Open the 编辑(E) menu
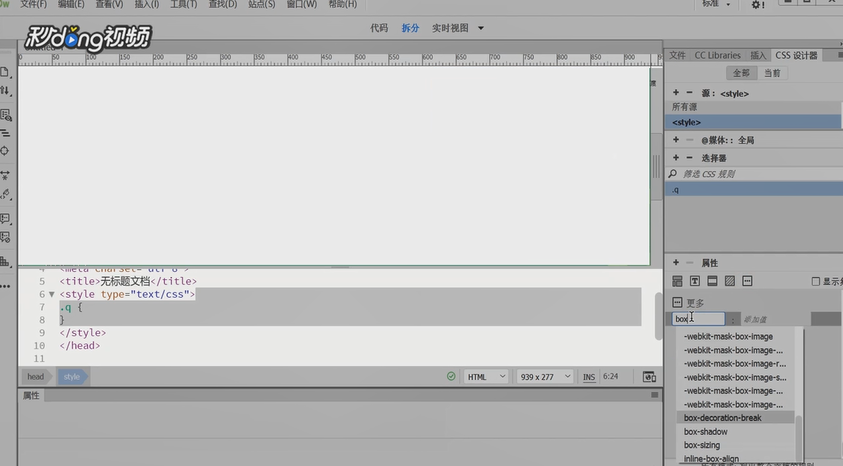Viewport: 843px width, 466px height. pyautogui.click(x=71, y=4)
